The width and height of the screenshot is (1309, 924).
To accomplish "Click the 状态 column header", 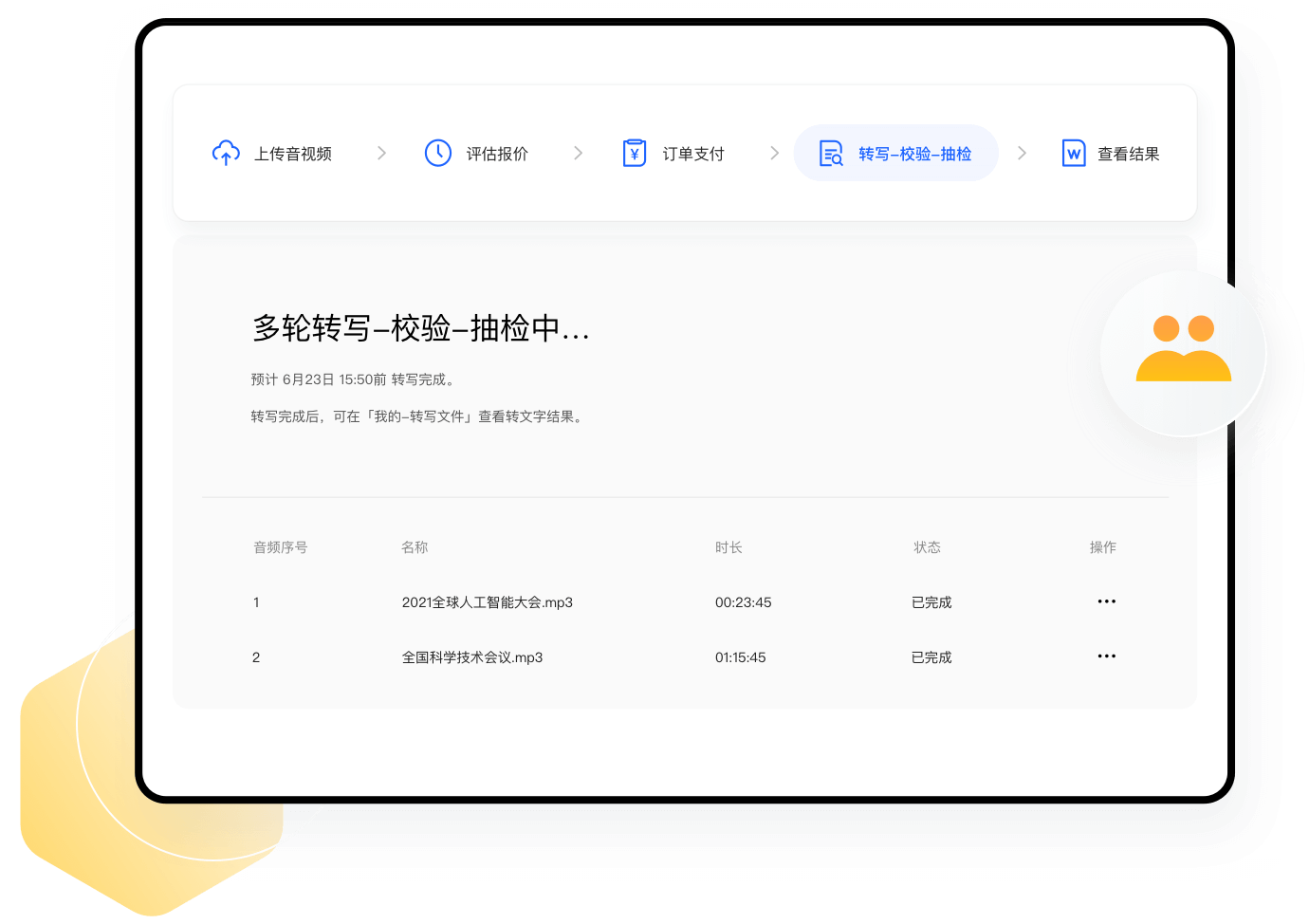I will coord(927,547).
